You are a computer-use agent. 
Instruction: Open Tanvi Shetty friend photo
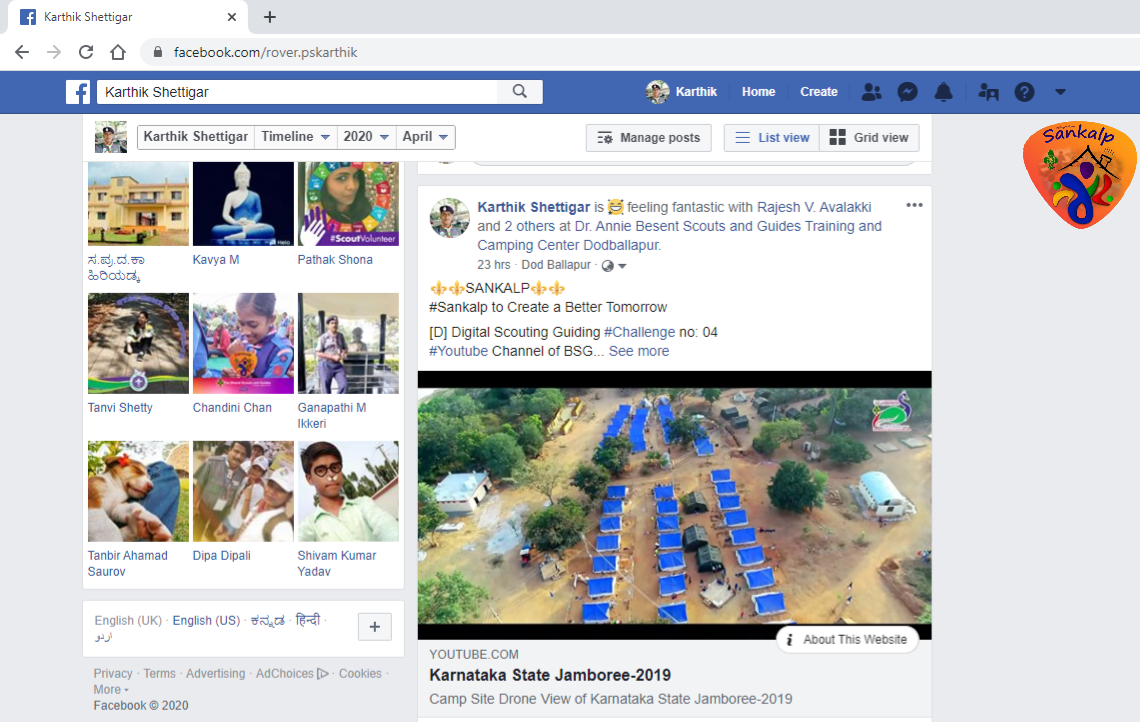click(138, 344)
